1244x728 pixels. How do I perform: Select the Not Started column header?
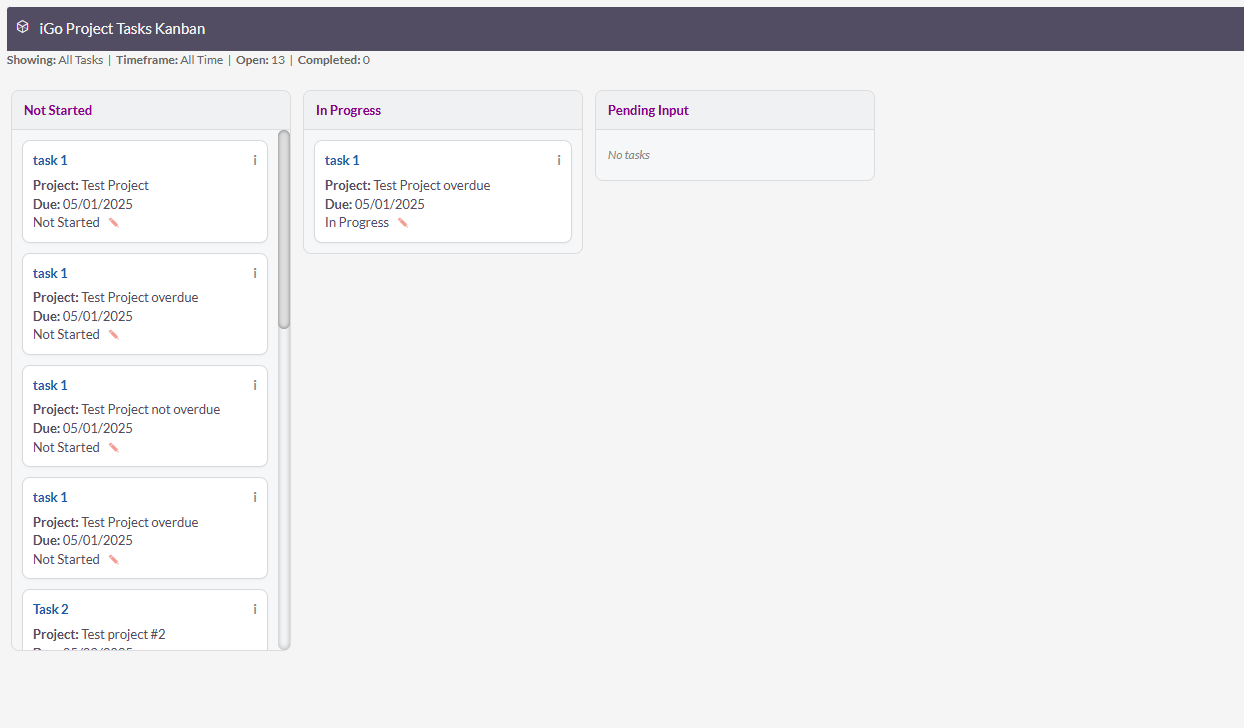click(58, 110)
